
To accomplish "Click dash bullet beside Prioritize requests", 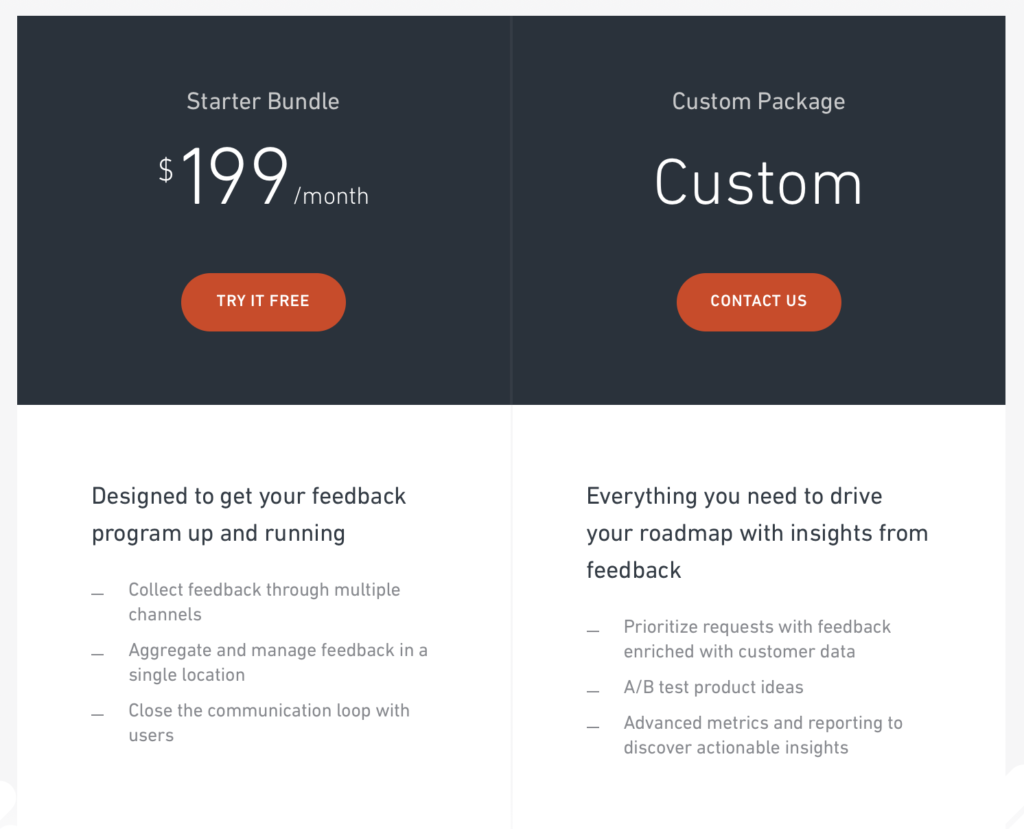I will pos(593,631).
